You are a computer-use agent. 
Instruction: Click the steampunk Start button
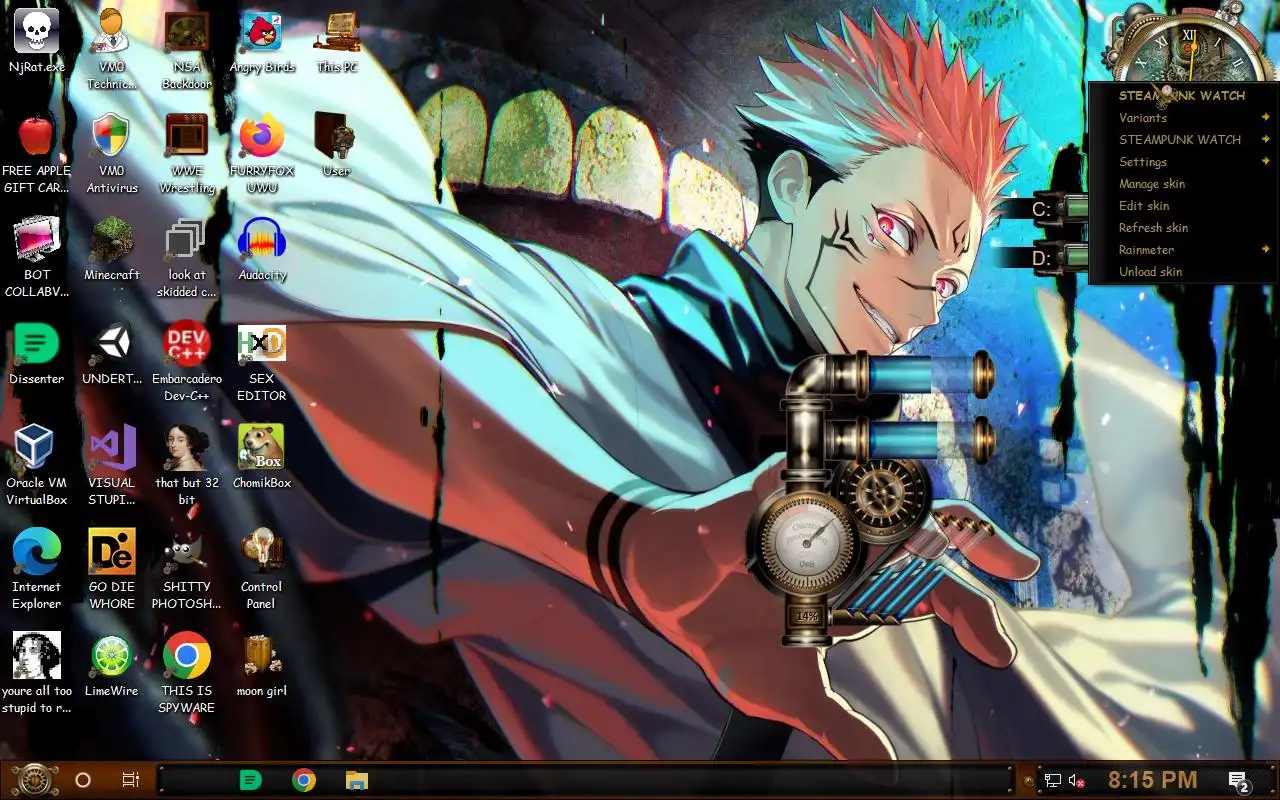tap(34, 780)
